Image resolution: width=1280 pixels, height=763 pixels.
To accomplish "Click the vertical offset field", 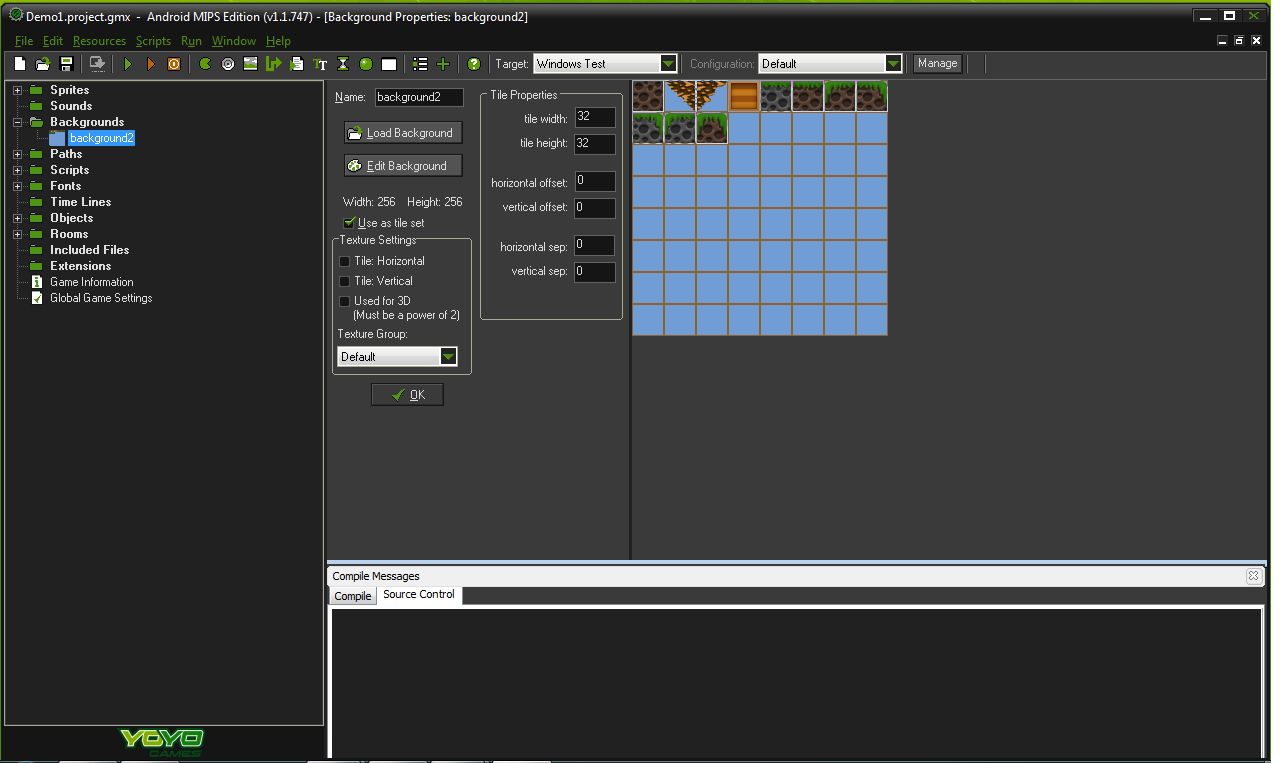I will [595, 207].
